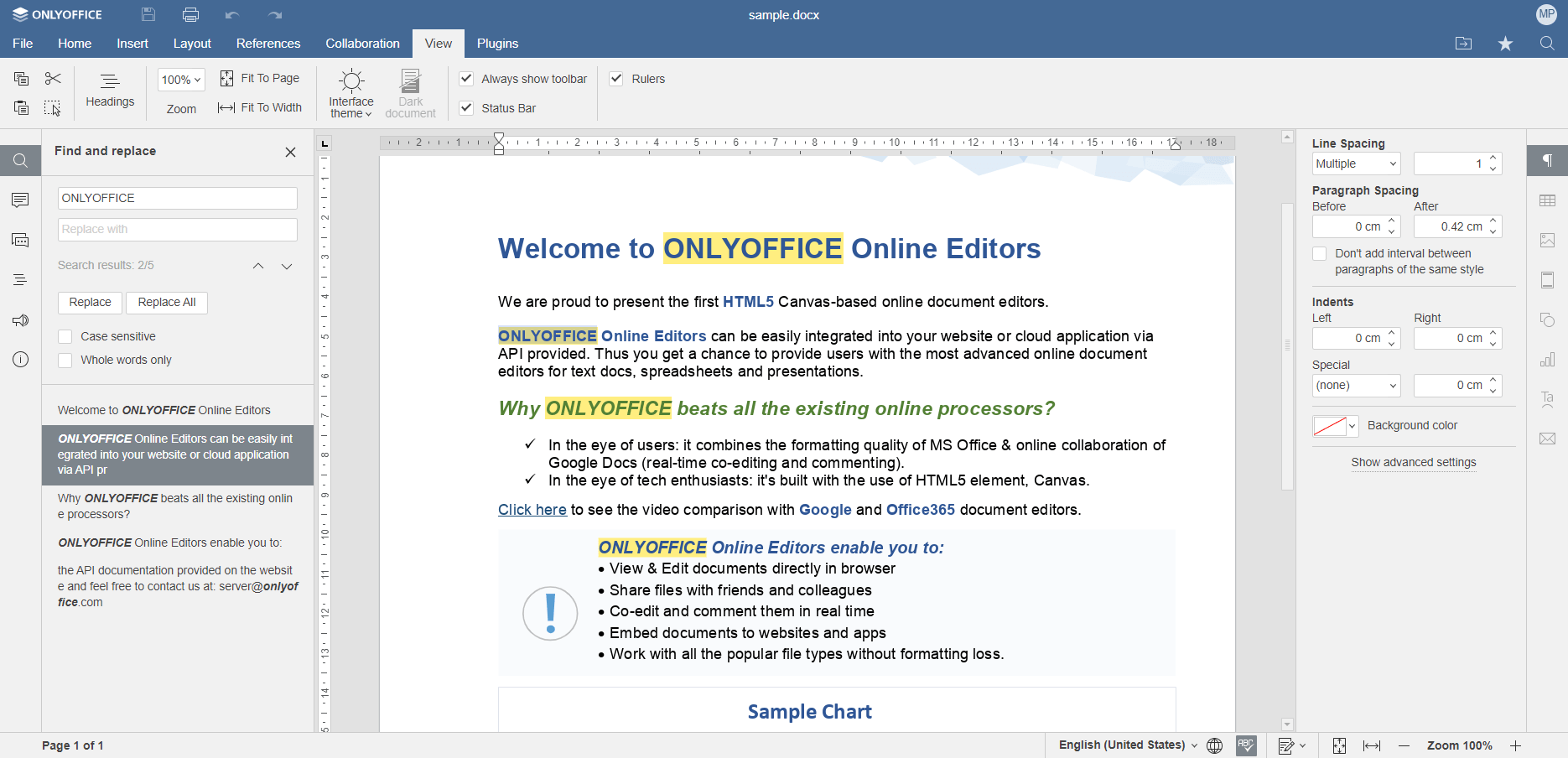Viewport: 1568px width, 758px height.
Task: Go to next search result arrow
Action: [287, 266]
